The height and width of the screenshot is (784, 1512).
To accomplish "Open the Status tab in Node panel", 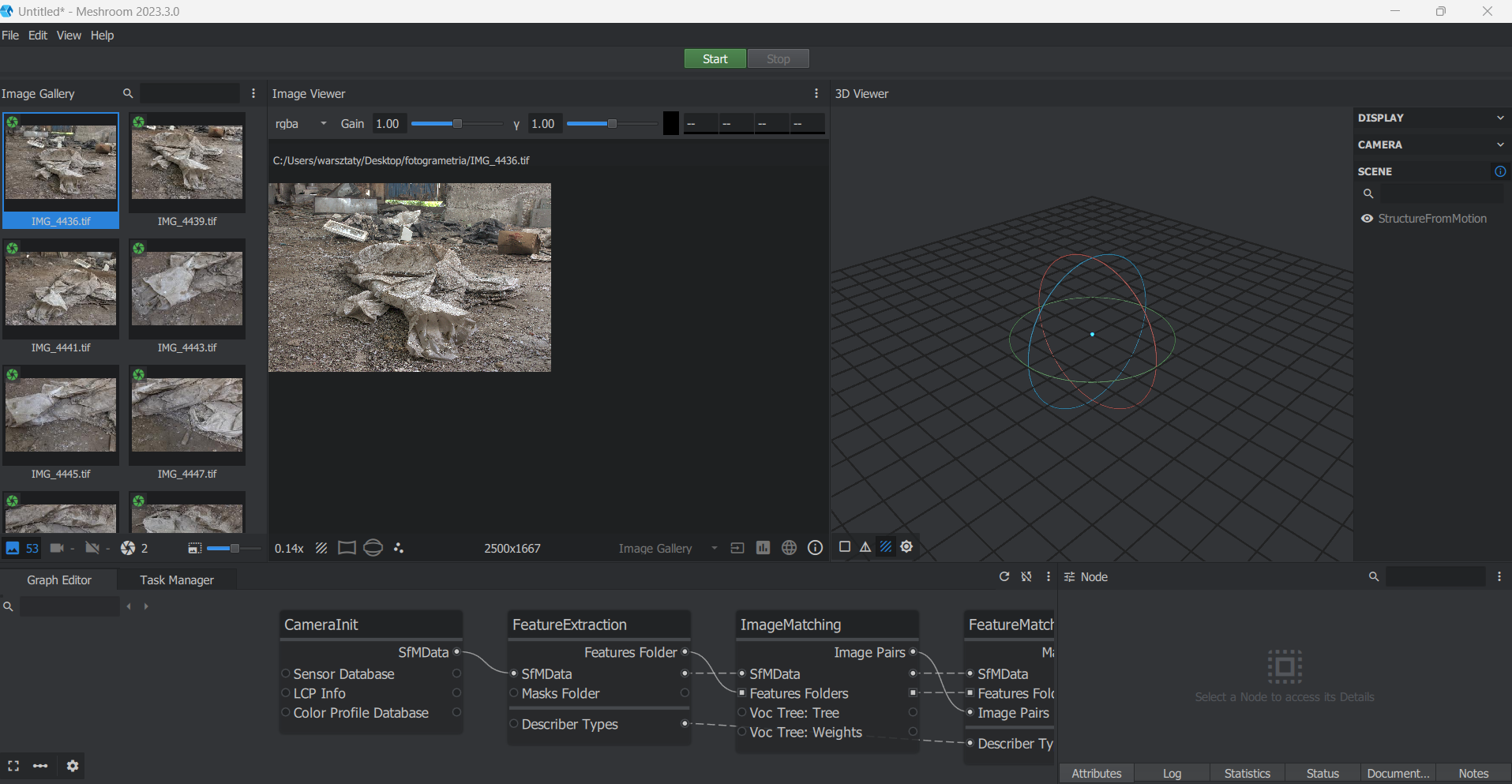I will [1323, 774].
